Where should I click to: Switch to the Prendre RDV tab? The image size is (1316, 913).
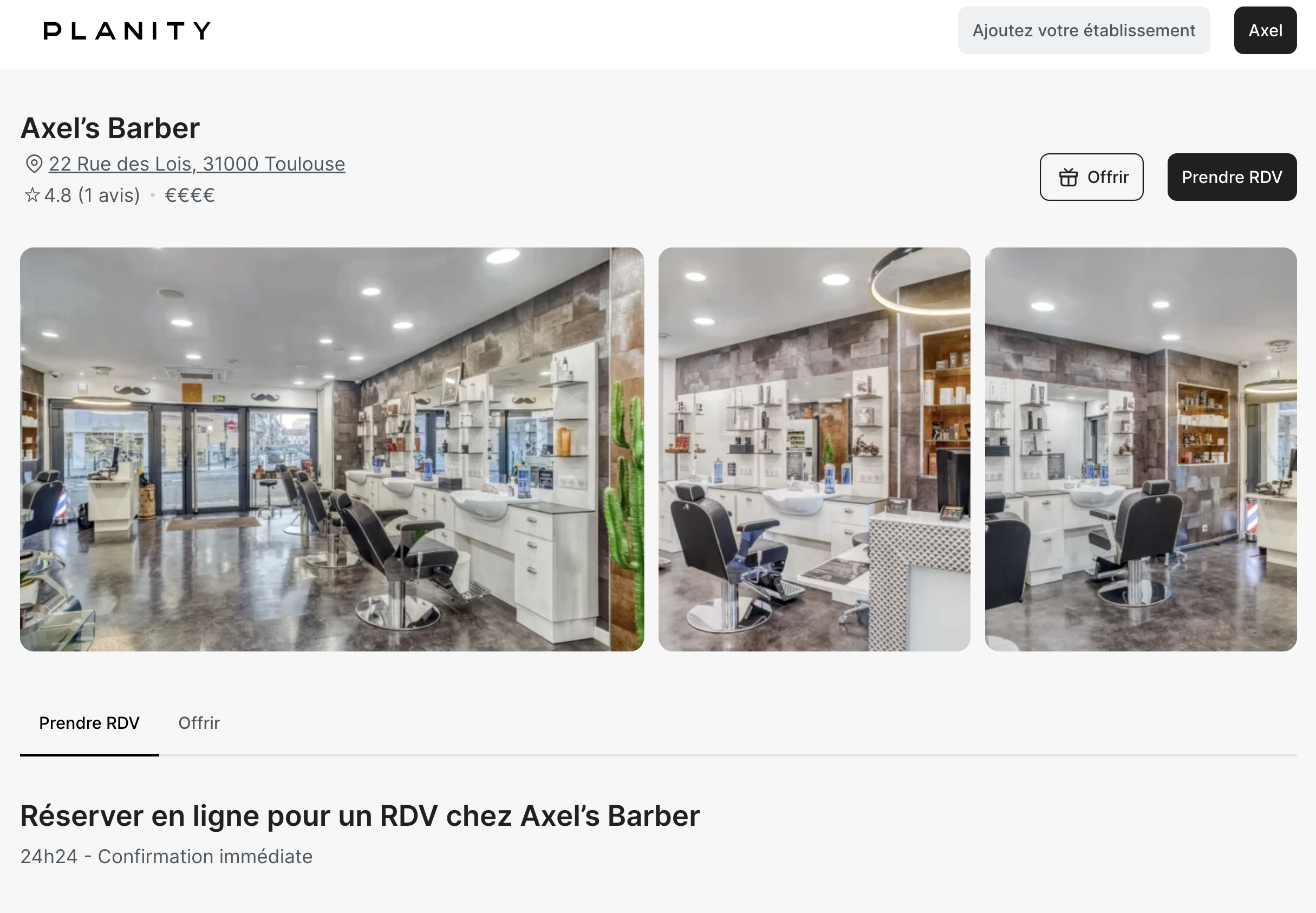pyautogui.click(x=89, y=723)
